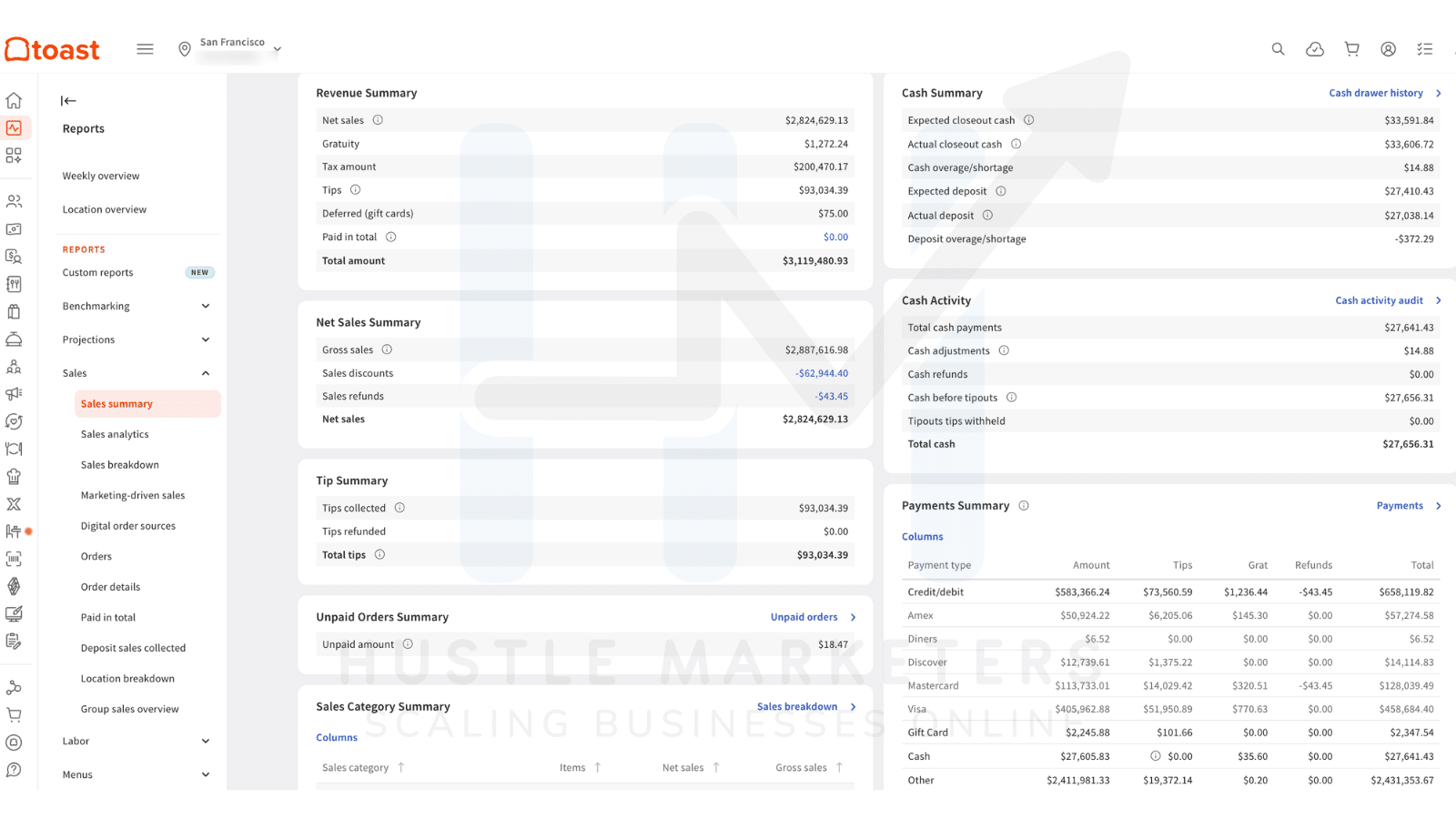Screen dimensions: 1456x819
Task: Open Deposit sales collected
Action: pos(133,649)
